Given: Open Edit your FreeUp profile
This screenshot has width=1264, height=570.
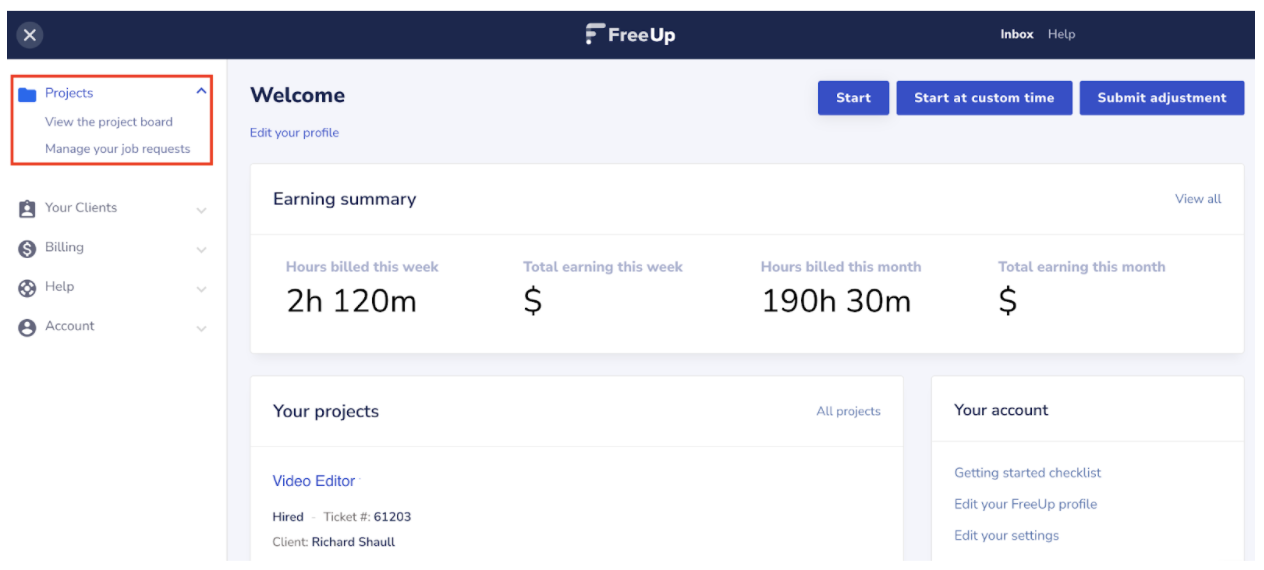Looking at the screenshot, I should click(1025, 504).
